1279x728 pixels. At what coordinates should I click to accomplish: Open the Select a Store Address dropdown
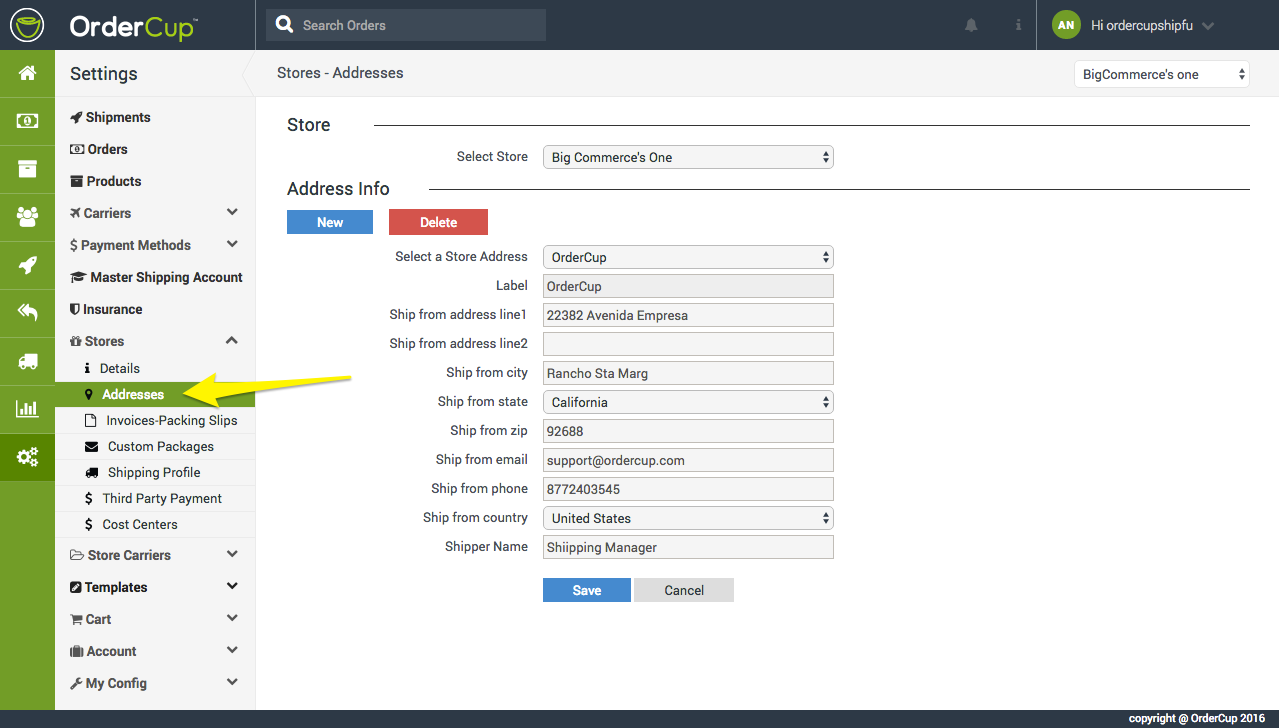coord(688,257)
